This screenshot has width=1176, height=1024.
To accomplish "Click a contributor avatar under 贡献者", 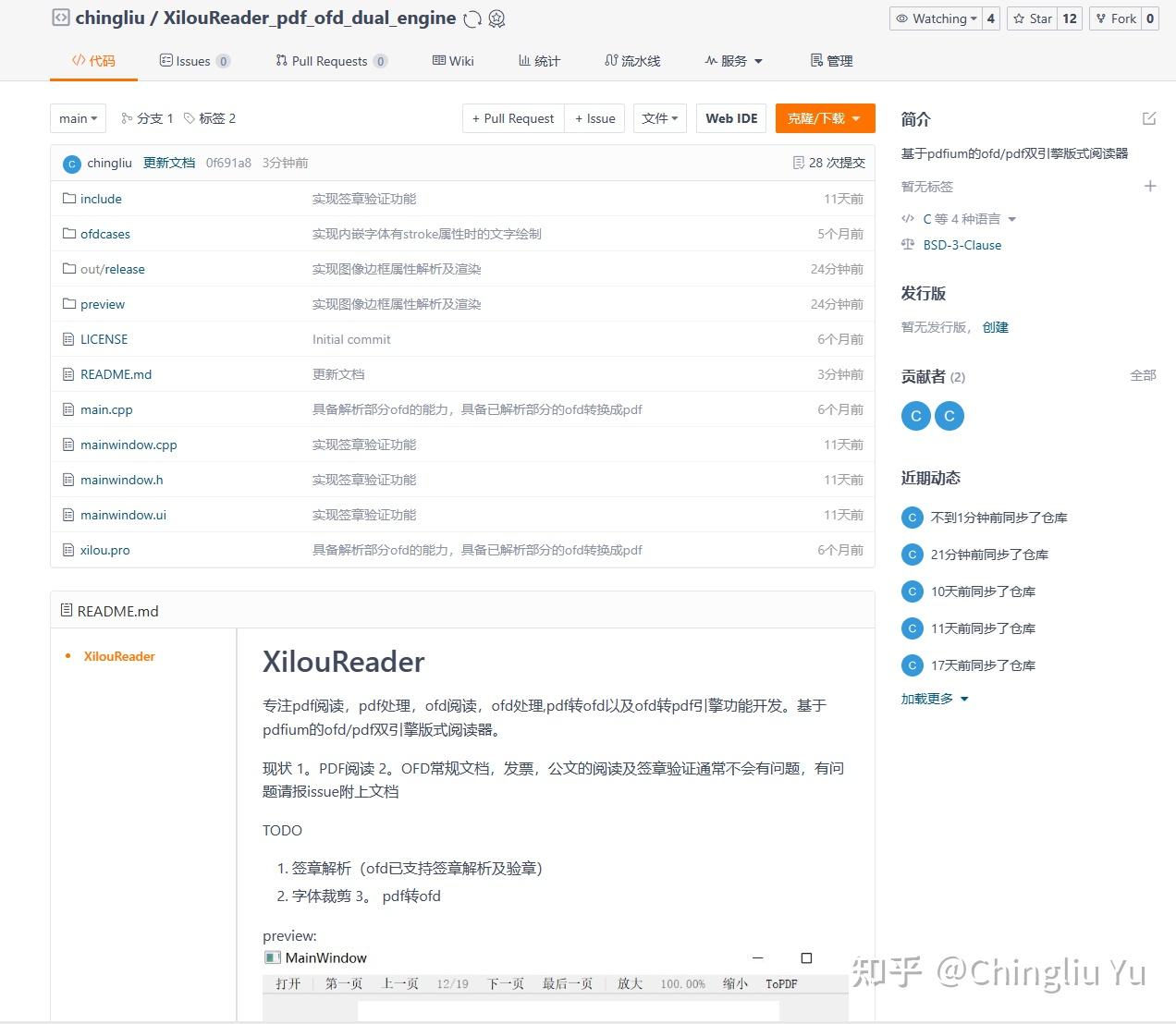I will pos(915,416).
